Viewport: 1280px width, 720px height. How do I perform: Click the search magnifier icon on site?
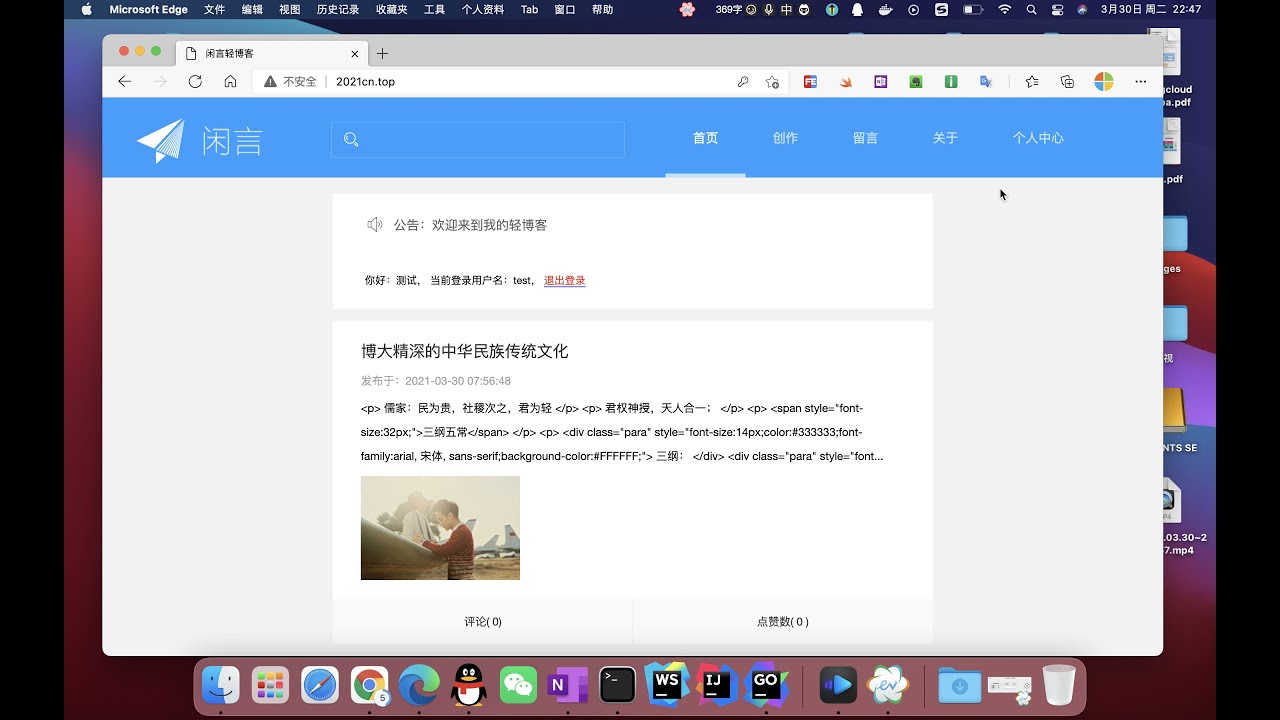pyautogui.click(x=351, y=140)
